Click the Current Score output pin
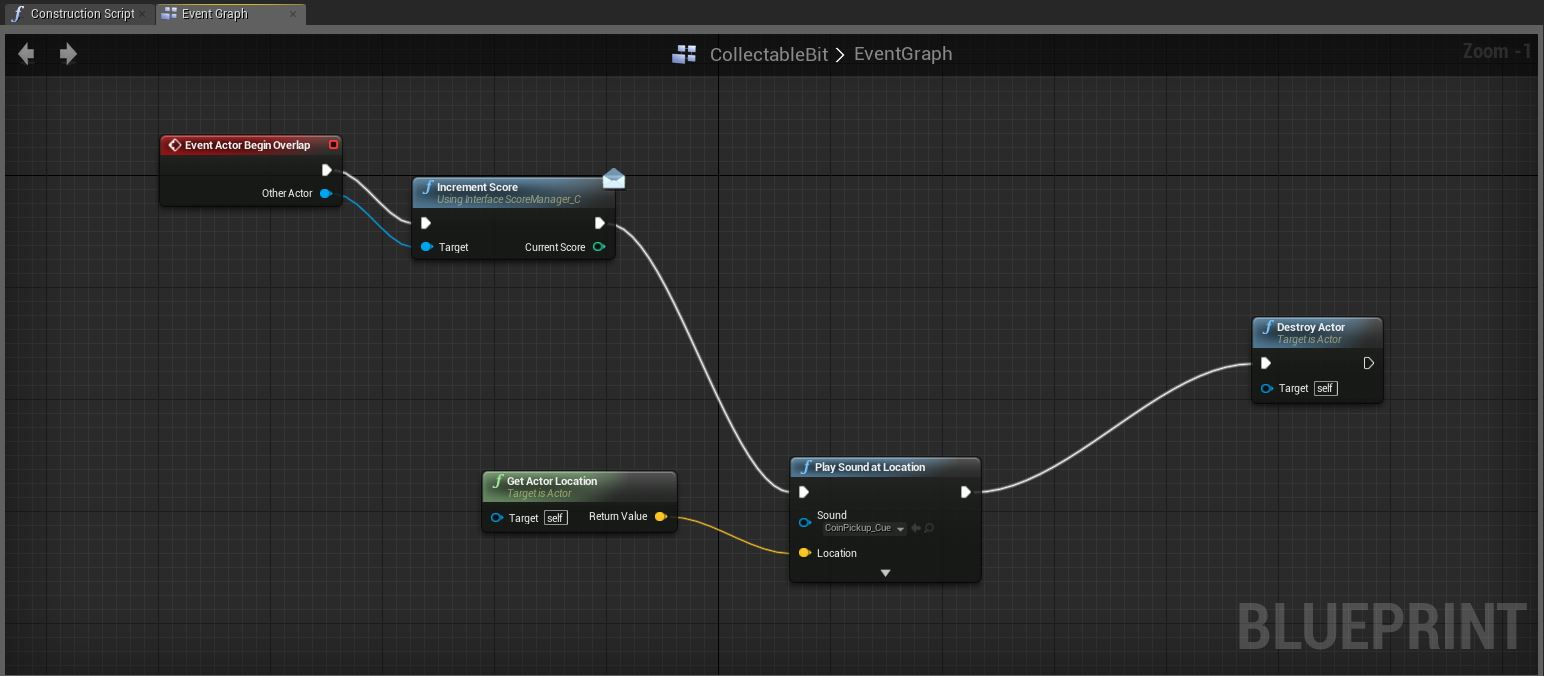1544x676 pixels. [599, 247]
